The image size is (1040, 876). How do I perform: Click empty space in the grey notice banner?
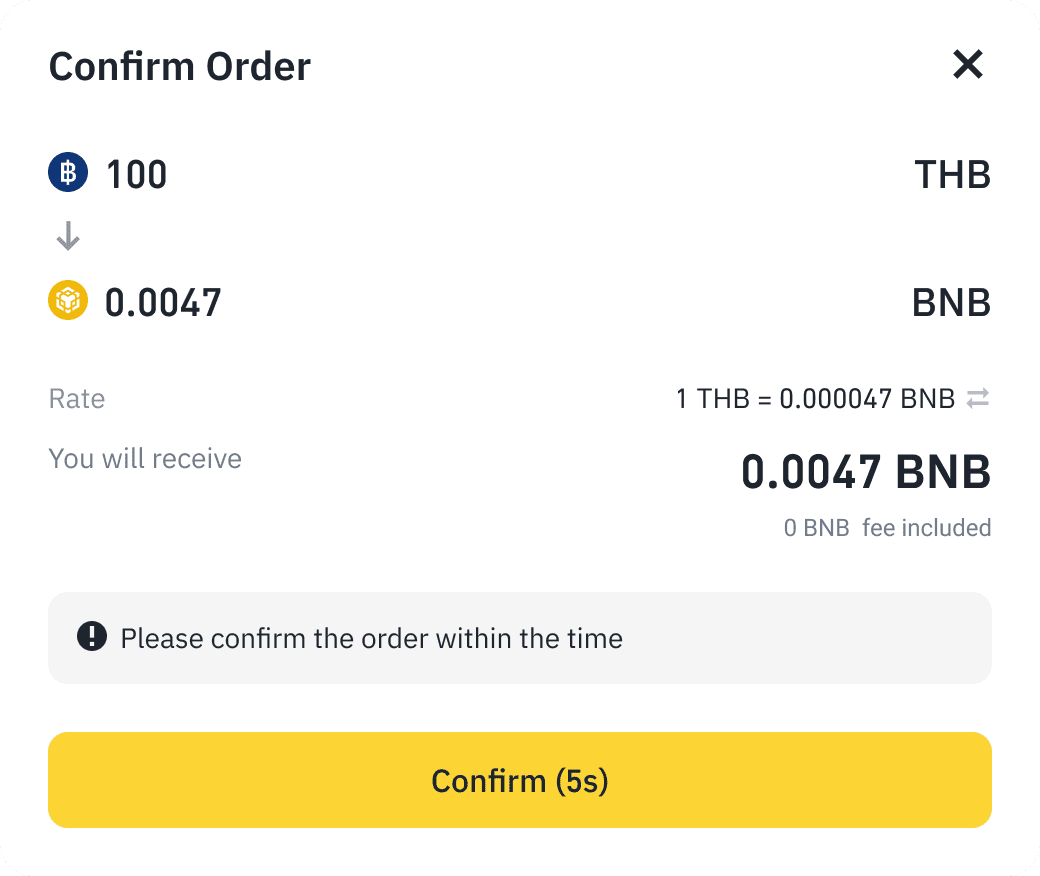coord(820,638)
